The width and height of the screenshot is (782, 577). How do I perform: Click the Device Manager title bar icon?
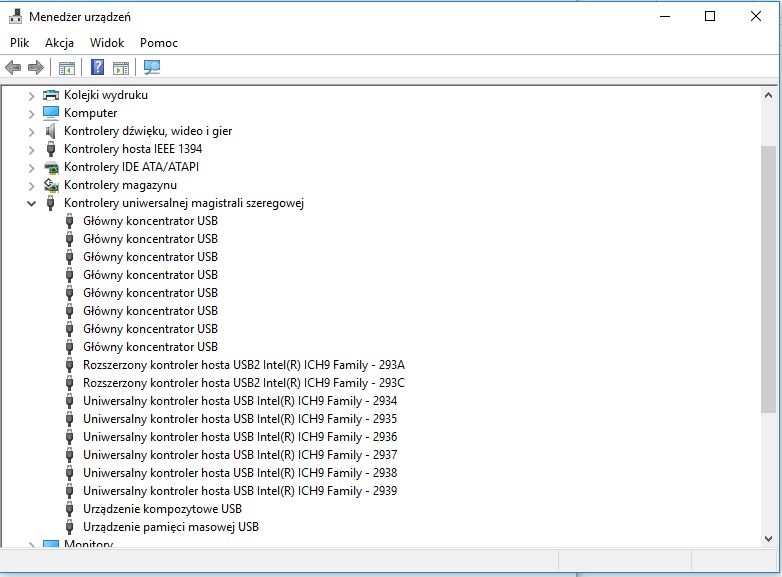(x=16, y=16)
